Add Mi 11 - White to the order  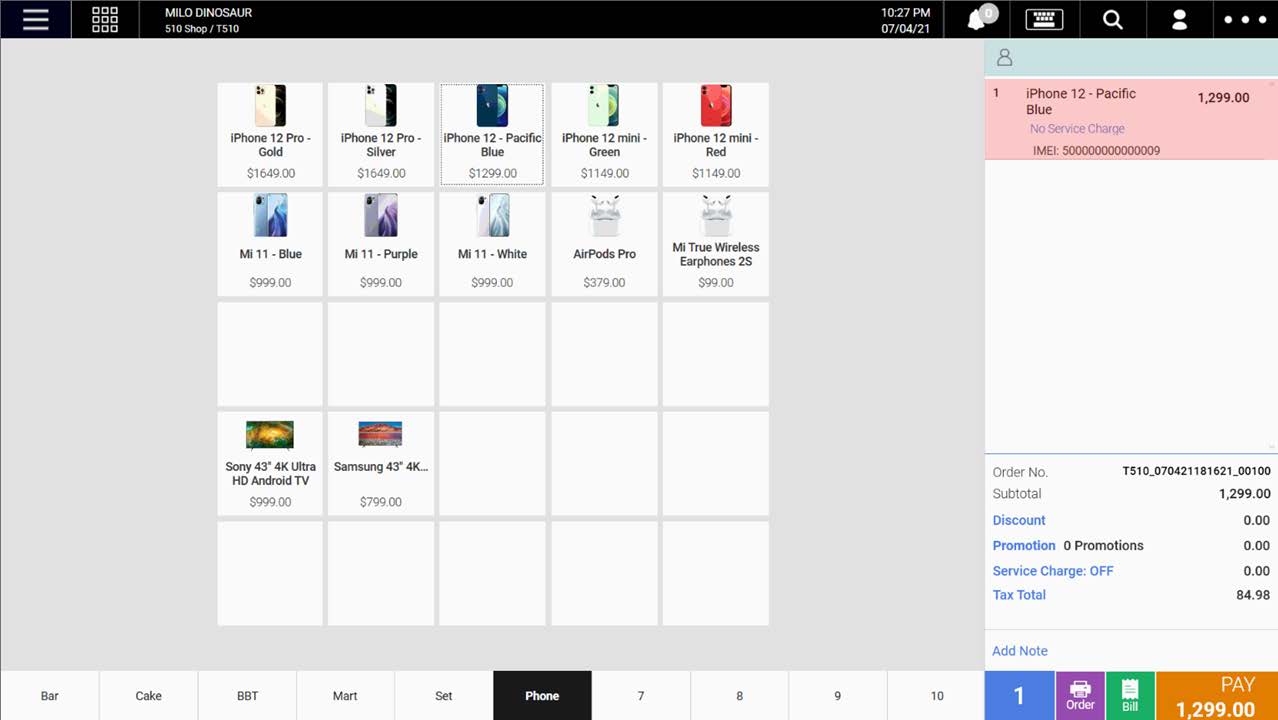492,244
